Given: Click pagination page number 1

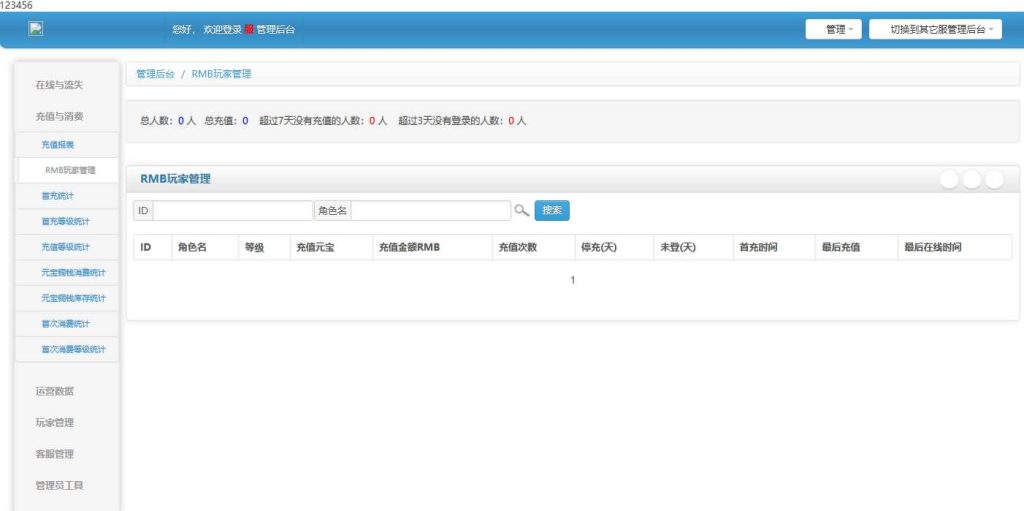Looking at the screenshot, I should [573, 280].
